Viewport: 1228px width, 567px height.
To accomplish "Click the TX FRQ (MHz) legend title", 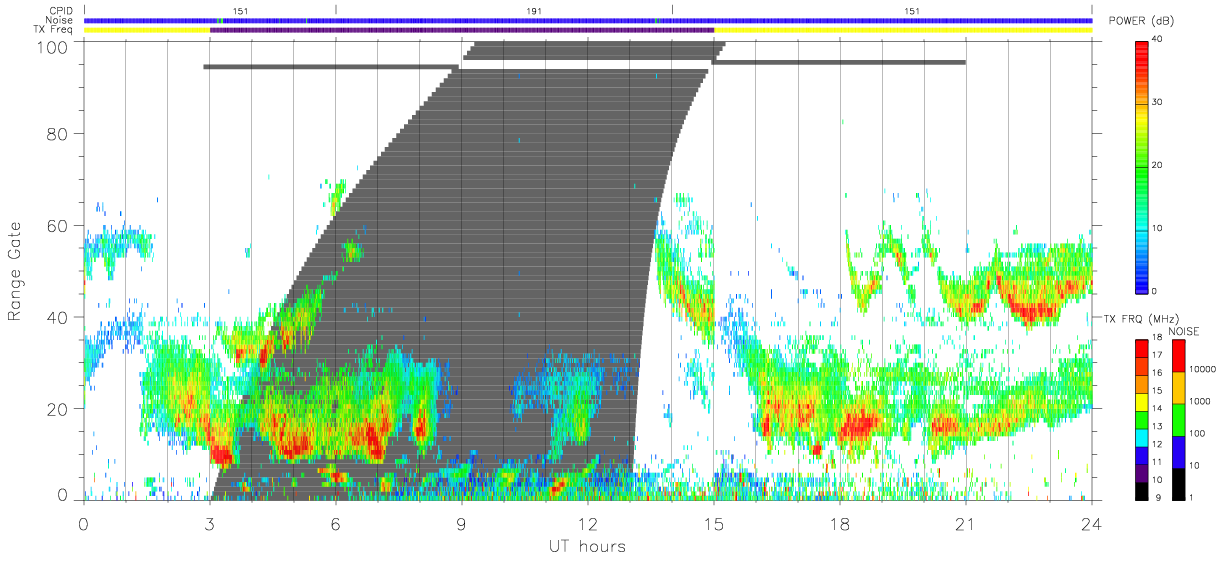I will coord(1140,319).
